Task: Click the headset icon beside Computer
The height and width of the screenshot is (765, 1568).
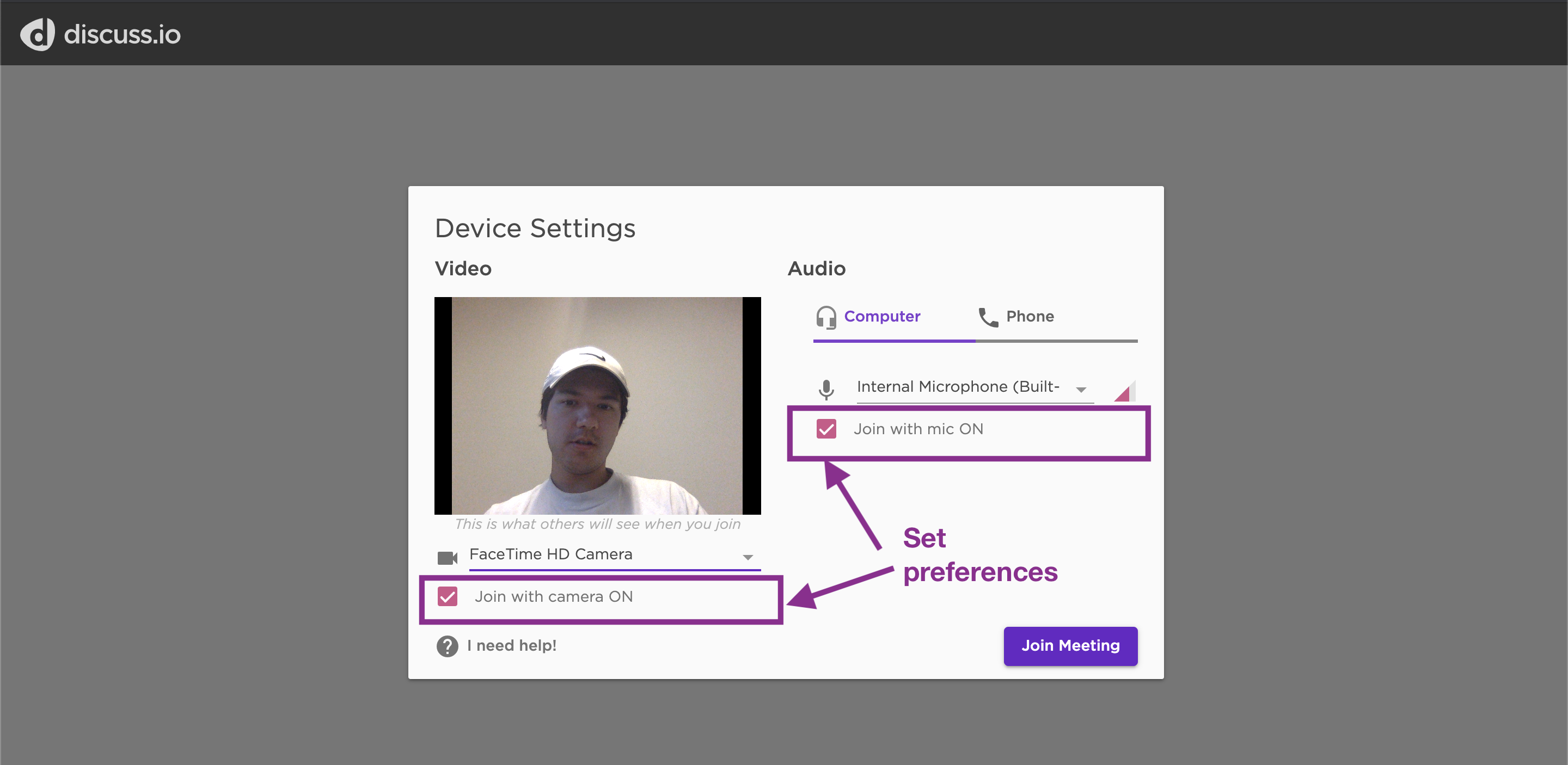Action: click(x=826, y=317)
